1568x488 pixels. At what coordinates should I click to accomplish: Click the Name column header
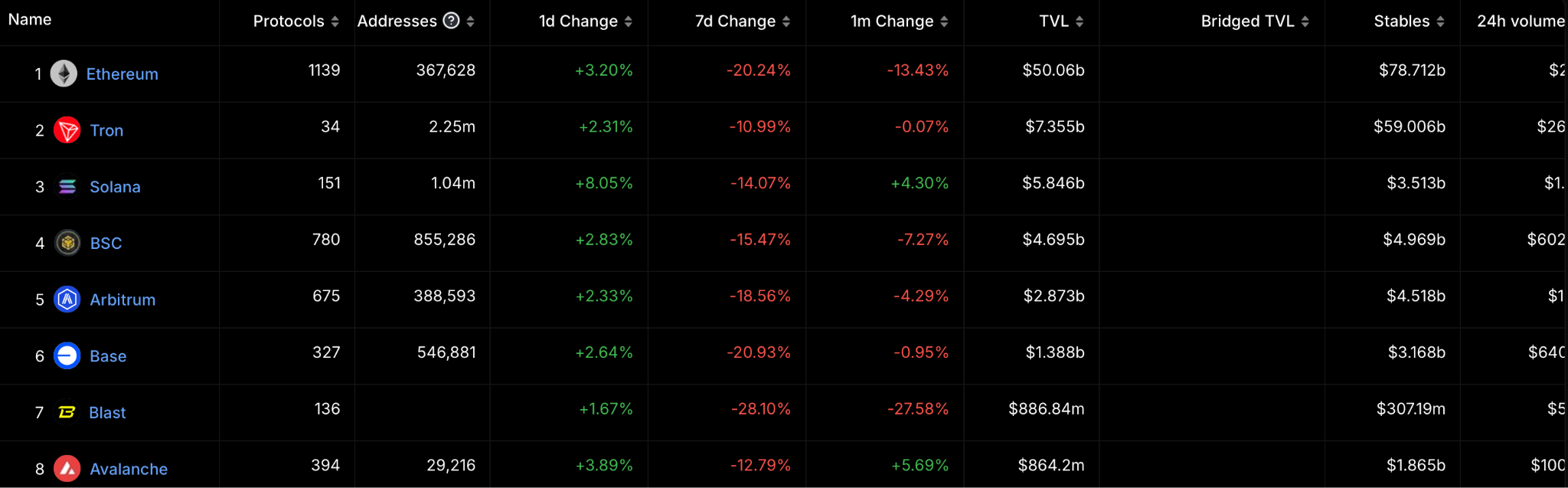(30, 20)
